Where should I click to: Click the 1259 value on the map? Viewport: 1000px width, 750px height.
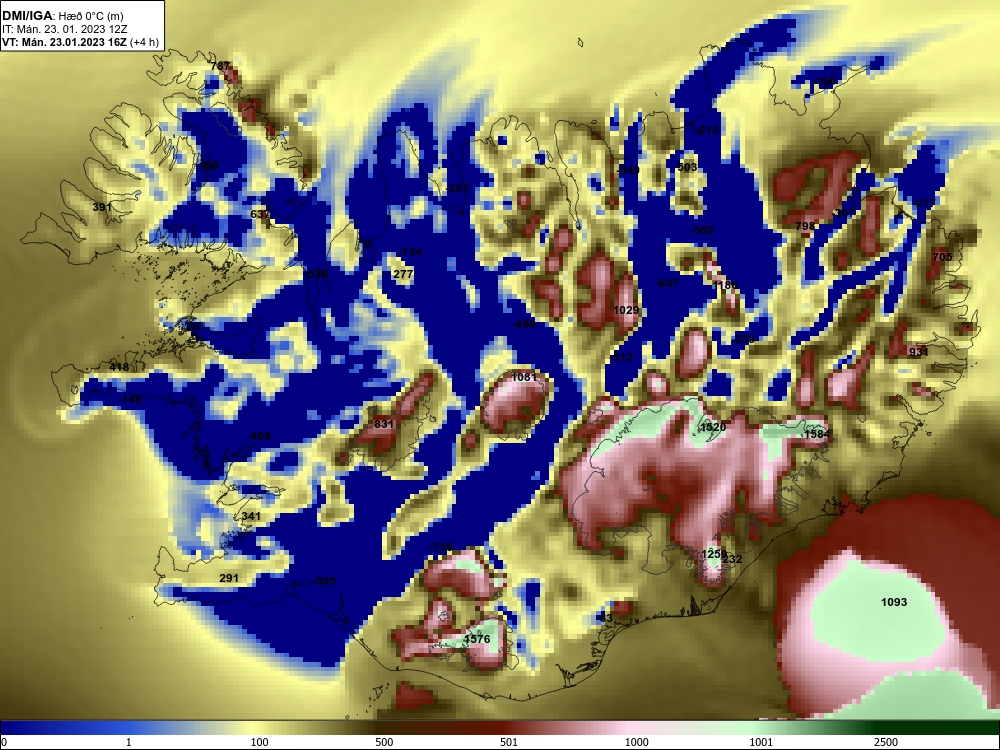[x=714, y=554]
